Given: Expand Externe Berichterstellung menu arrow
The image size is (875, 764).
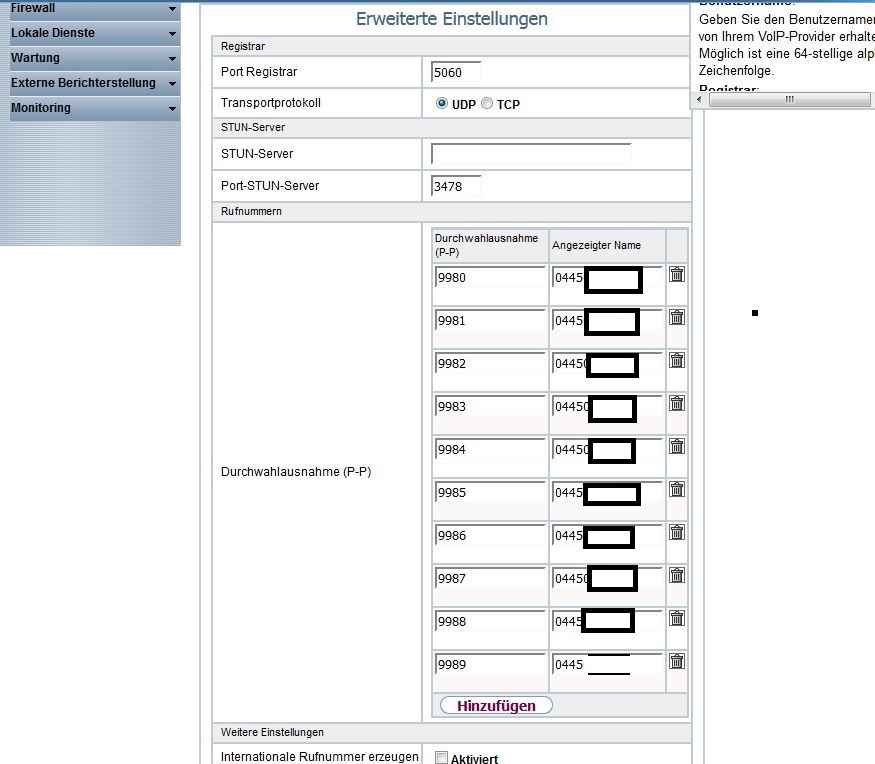Looking at the screenshot, I should [172, 84].
